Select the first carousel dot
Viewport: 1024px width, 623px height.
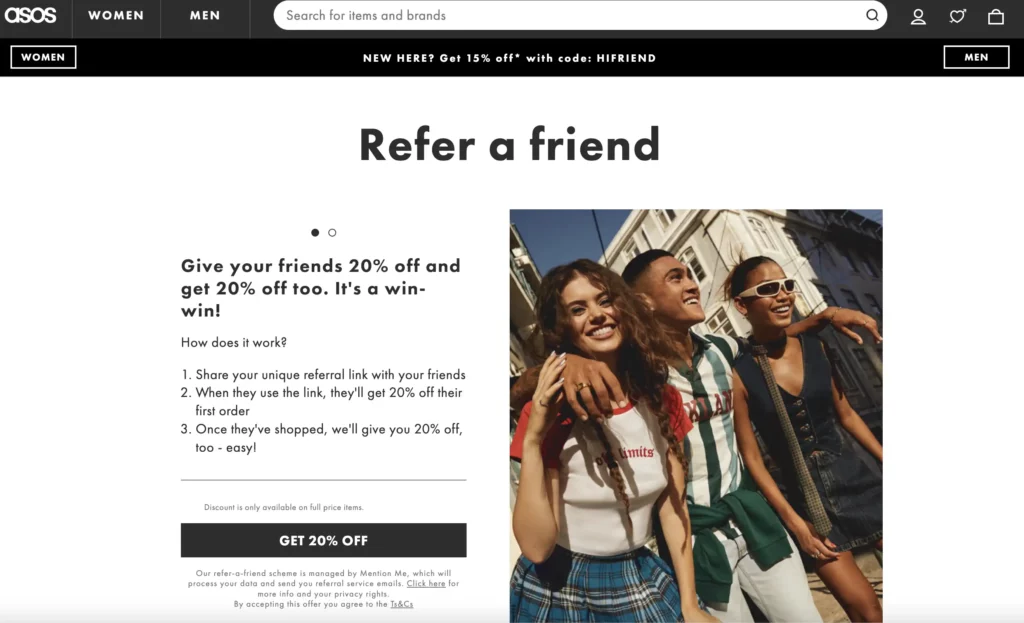[x=315, y=232]
